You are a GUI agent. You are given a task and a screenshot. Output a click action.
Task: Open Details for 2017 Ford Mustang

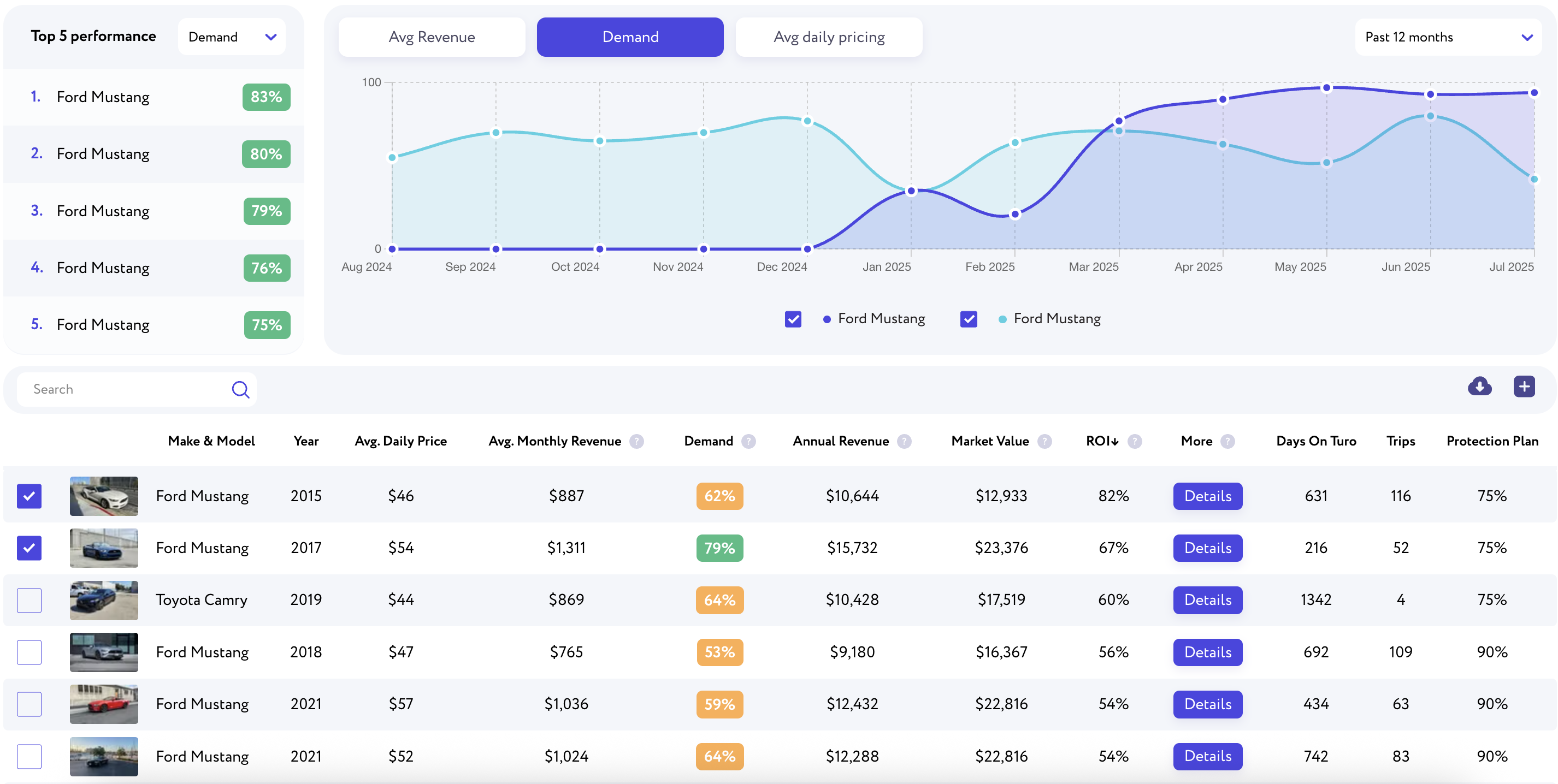[x=1207, y=548]
